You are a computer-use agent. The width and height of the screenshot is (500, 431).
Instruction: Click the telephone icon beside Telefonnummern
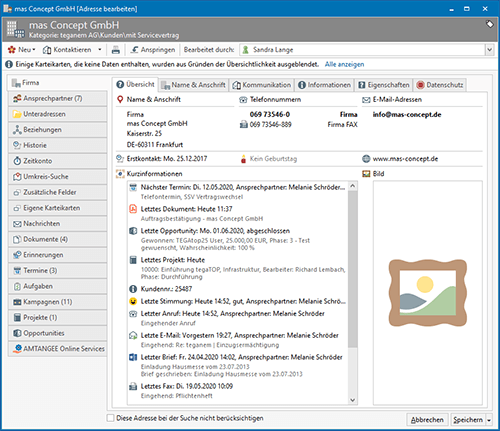pyautogui.click(x=243, y=100)
